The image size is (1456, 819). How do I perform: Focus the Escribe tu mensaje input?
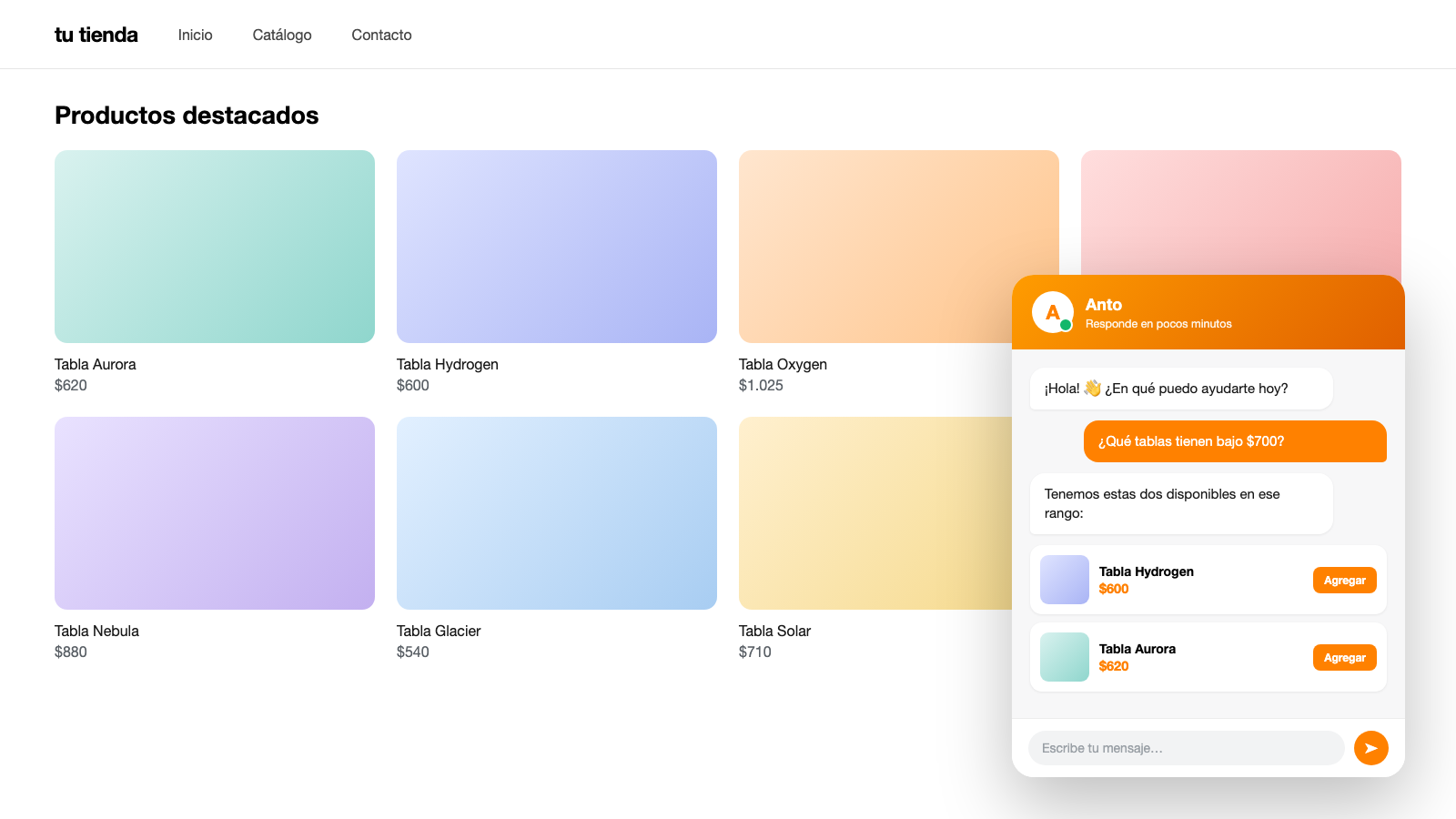coord(1186,748)
